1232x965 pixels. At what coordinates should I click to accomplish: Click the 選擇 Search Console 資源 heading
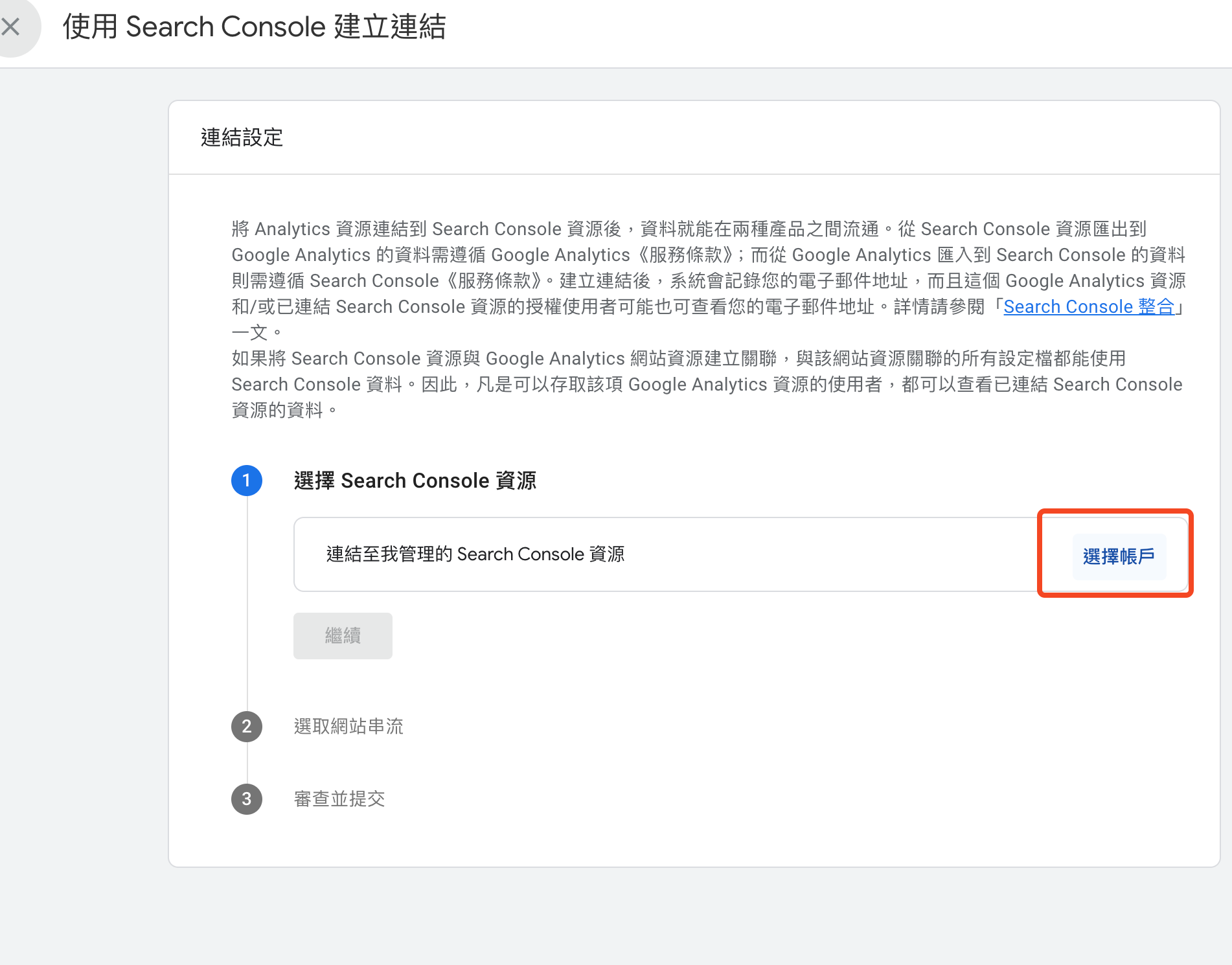tap(415, 481)
